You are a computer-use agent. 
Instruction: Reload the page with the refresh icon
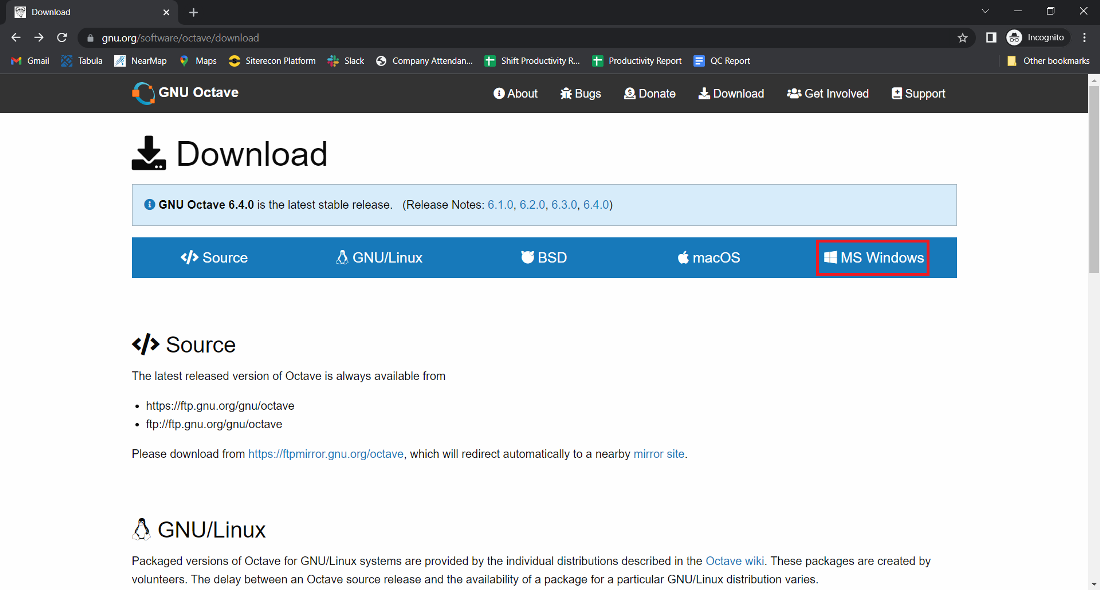pyautogui.click(x=62, y=38)
